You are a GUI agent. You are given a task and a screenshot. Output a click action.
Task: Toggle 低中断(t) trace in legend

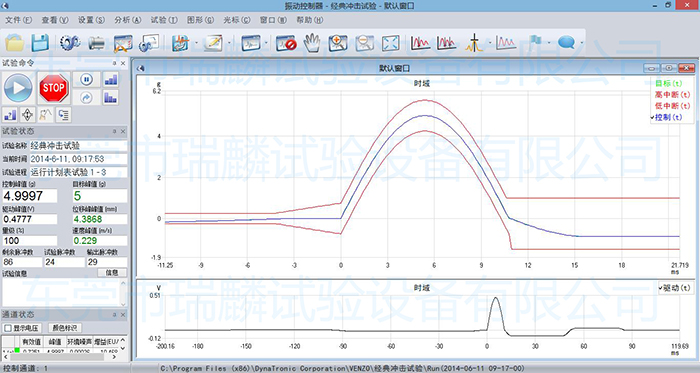pyautogui.click(x=672, y=106)
